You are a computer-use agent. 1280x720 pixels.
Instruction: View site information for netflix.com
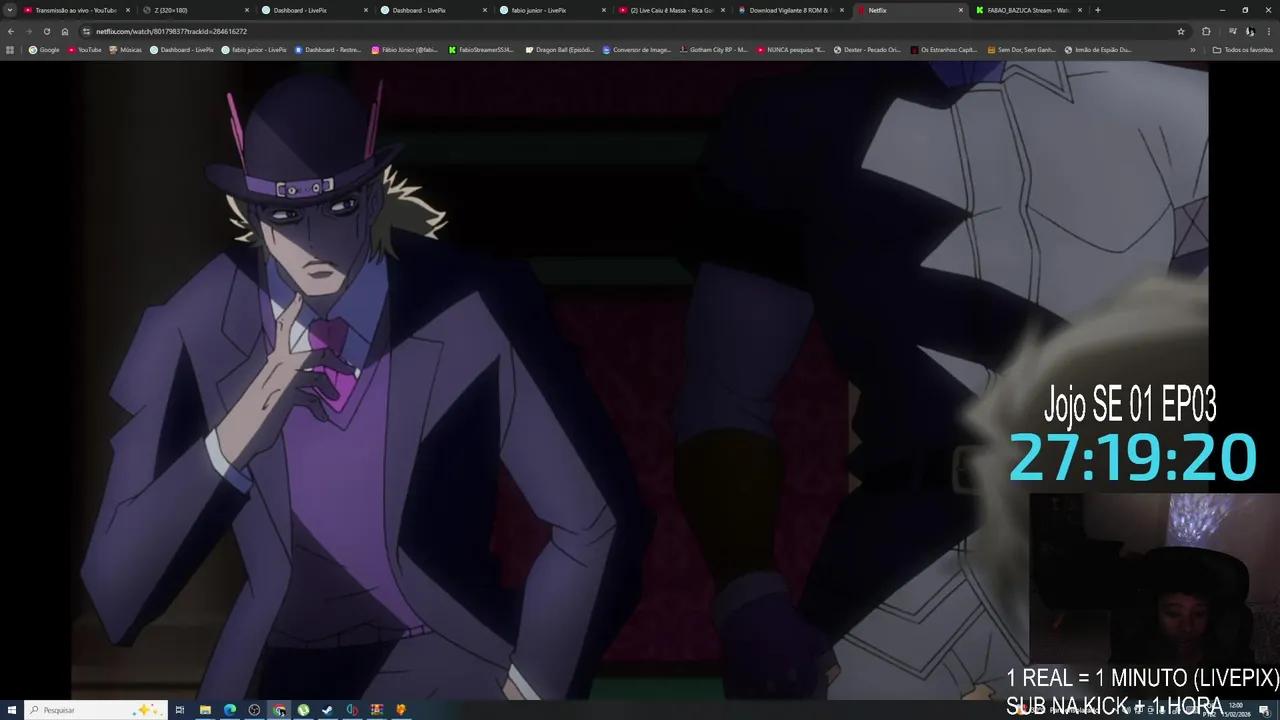pos(87,31)
